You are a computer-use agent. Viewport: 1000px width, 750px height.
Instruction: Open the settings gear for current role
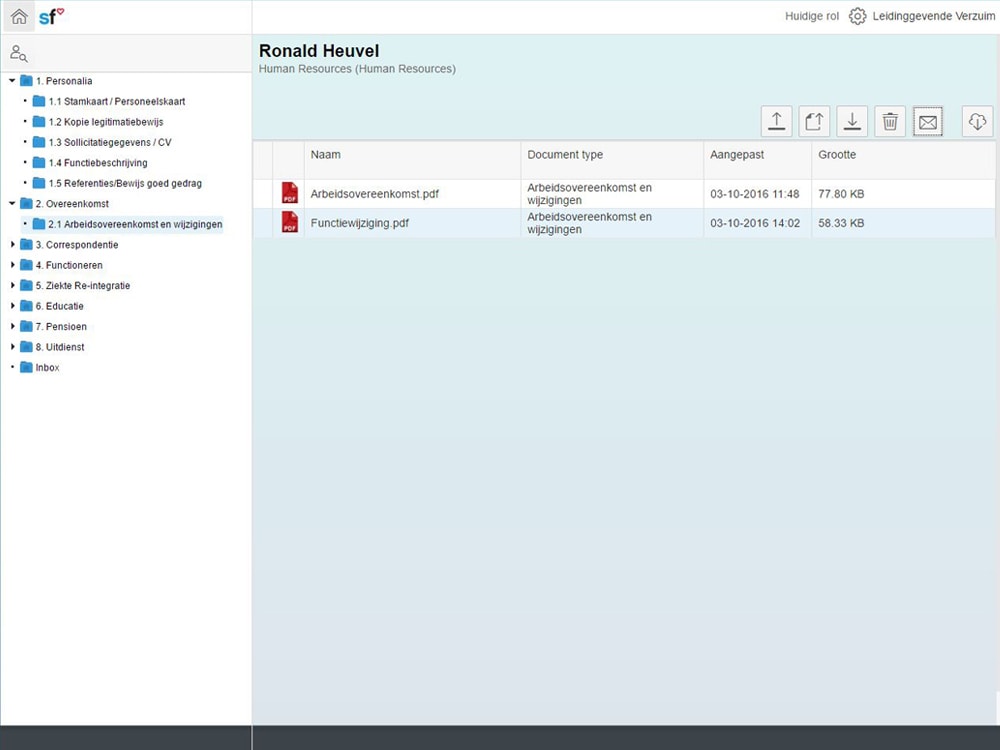point(857,16)
